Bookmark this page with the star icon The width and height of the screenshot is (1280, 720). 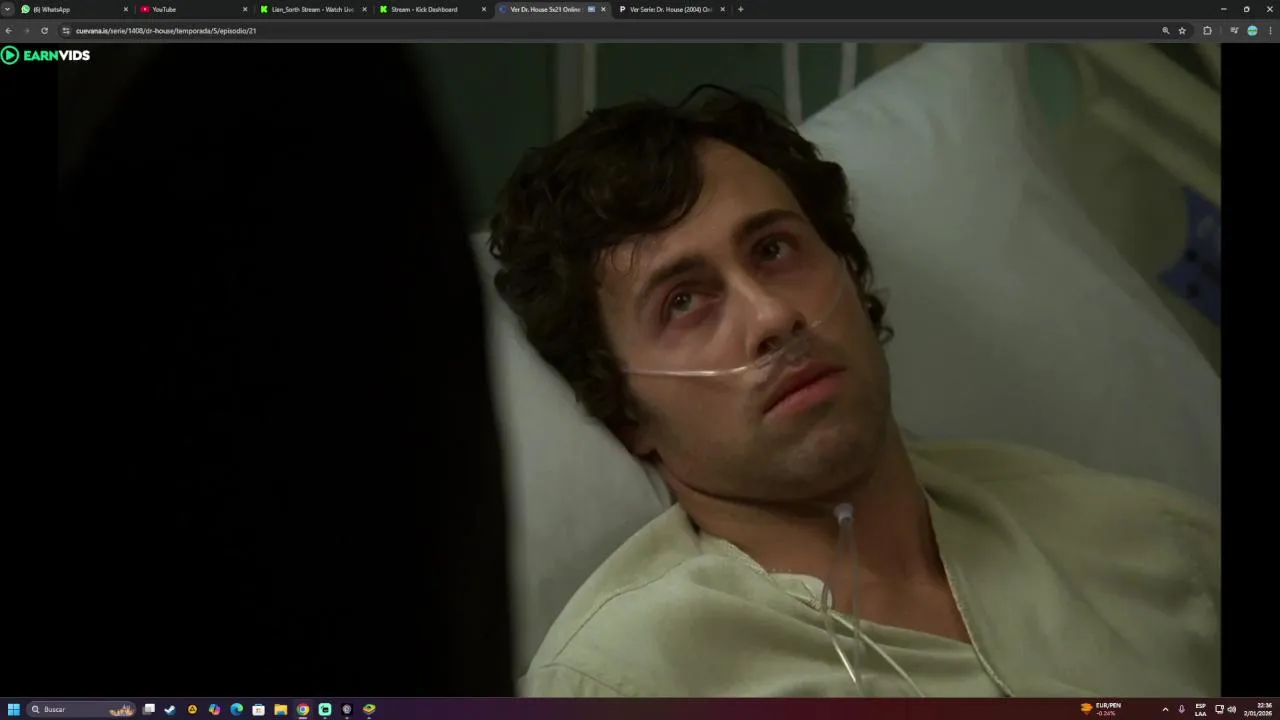point(1182,31)
